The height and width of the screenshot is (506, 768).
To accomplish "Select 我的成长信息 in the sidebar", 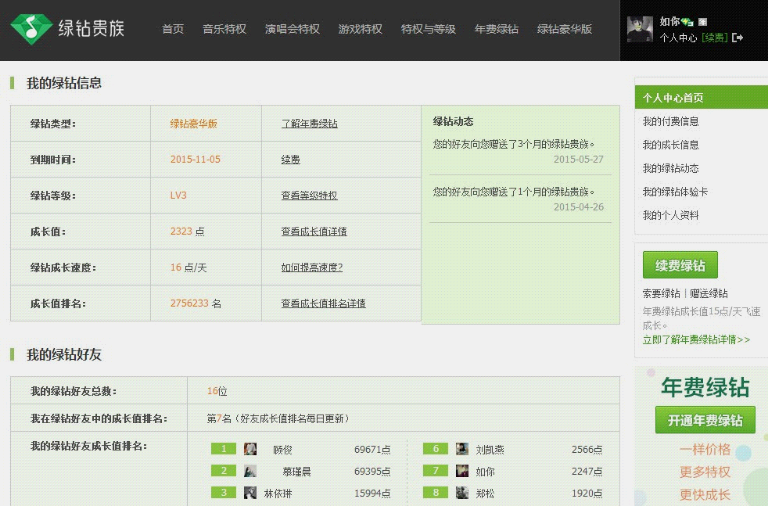I will [671, 145].
